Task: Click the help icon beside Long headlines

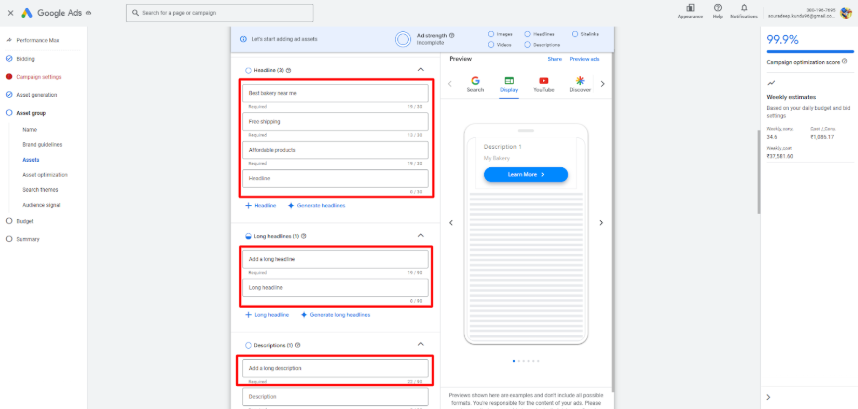Action: tap(303, 236)
